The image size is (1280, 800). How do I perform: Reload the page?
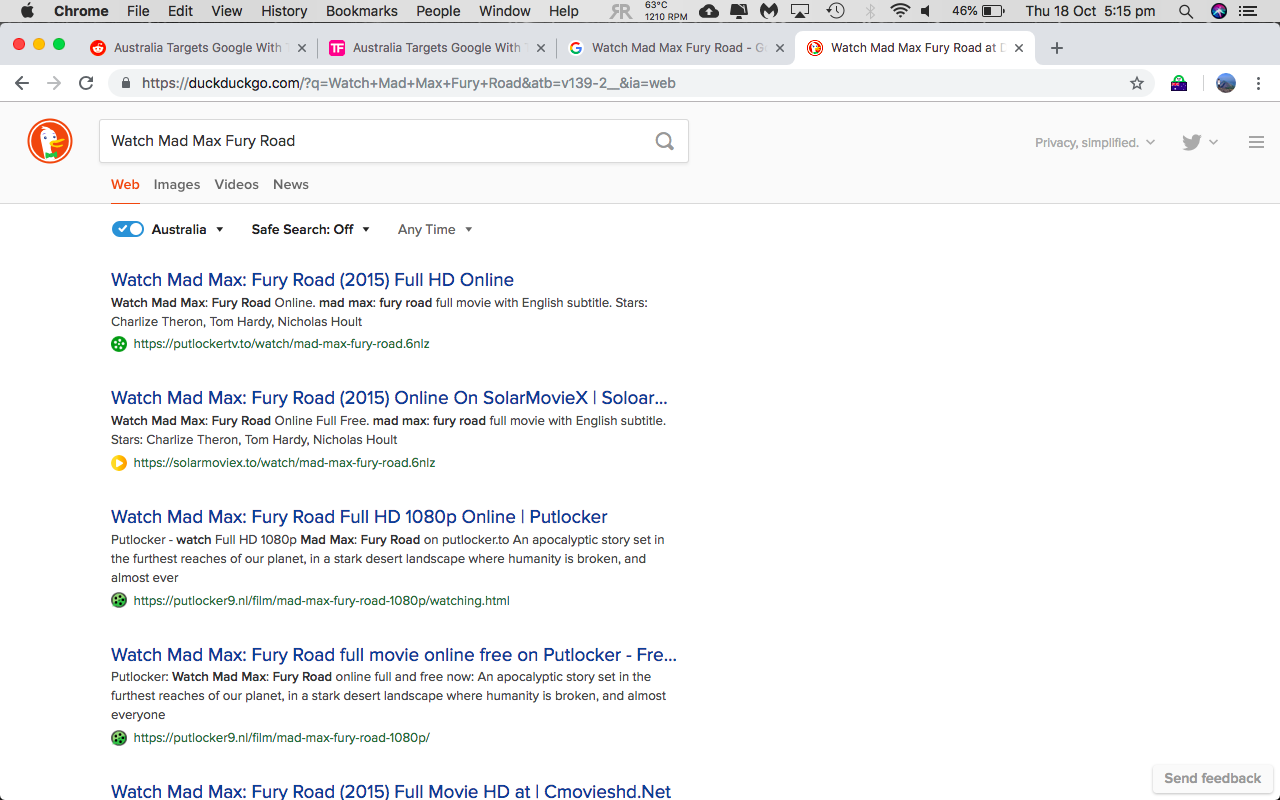point(86,83)
